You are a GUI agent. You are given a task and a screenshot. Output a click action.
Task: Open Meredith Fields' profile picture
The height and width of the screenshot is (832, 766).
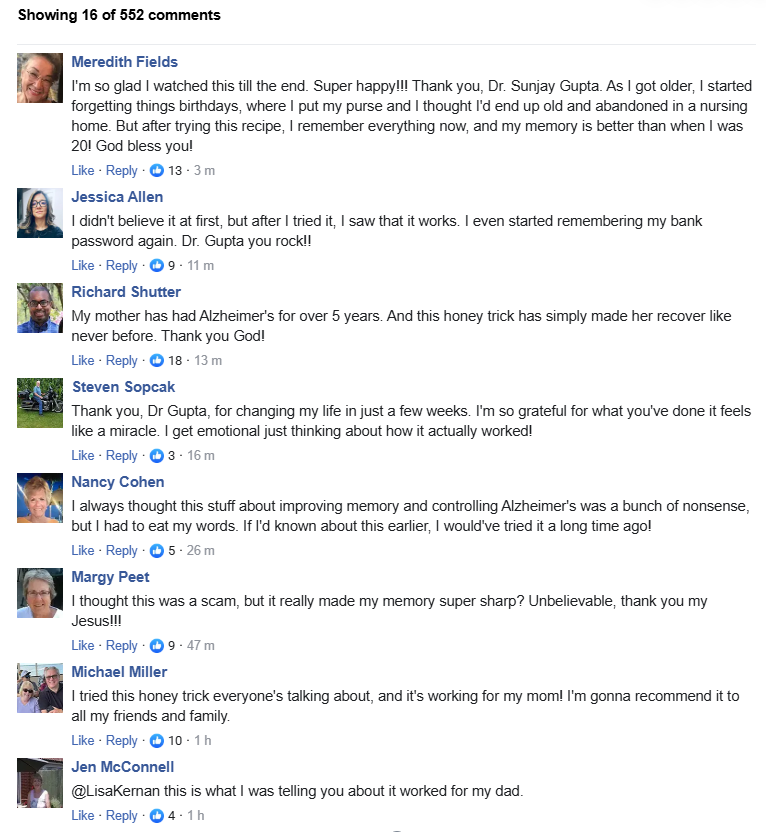pyautogui.click(x=40, y=77)
